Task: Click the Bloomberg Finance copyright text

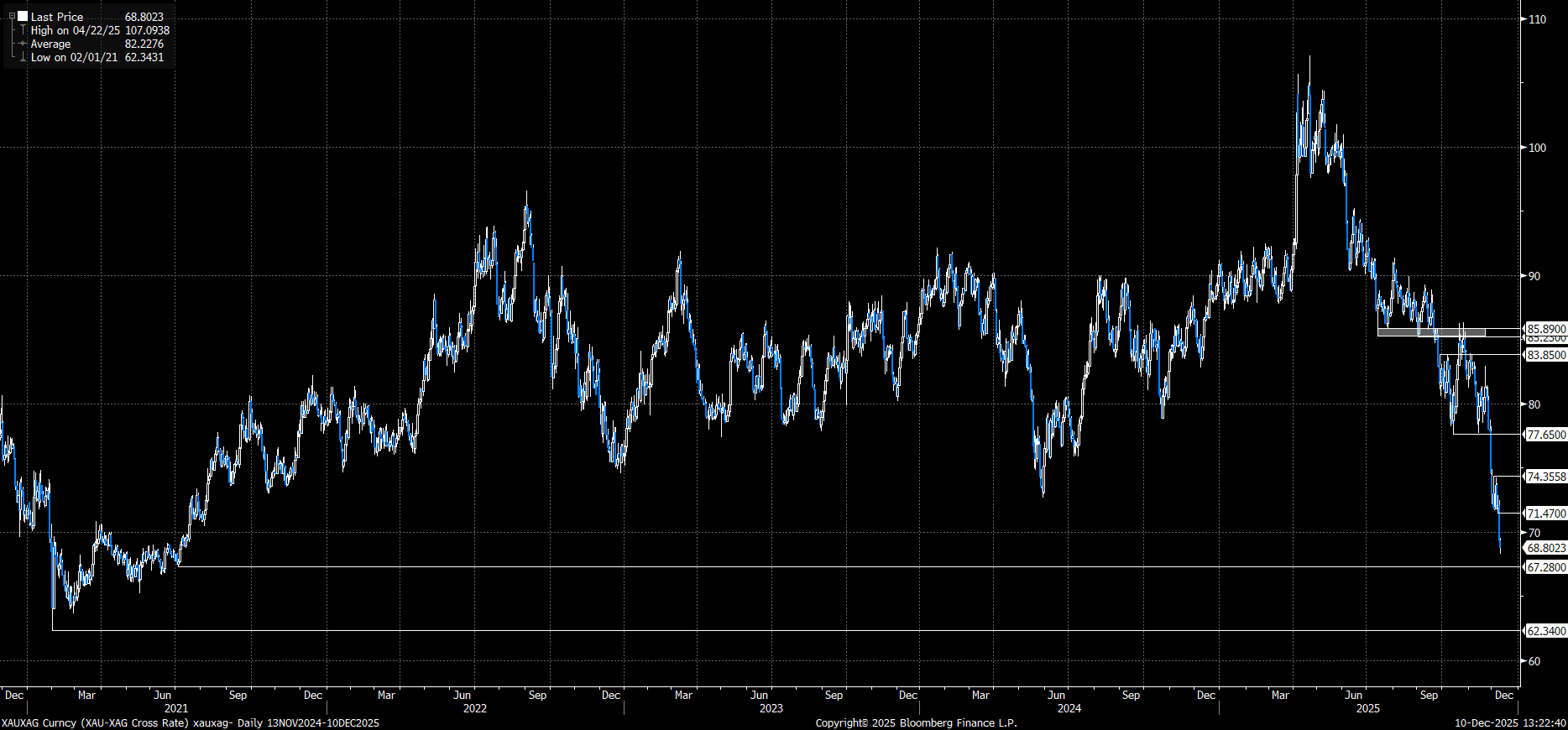Action: pos(916,722)
